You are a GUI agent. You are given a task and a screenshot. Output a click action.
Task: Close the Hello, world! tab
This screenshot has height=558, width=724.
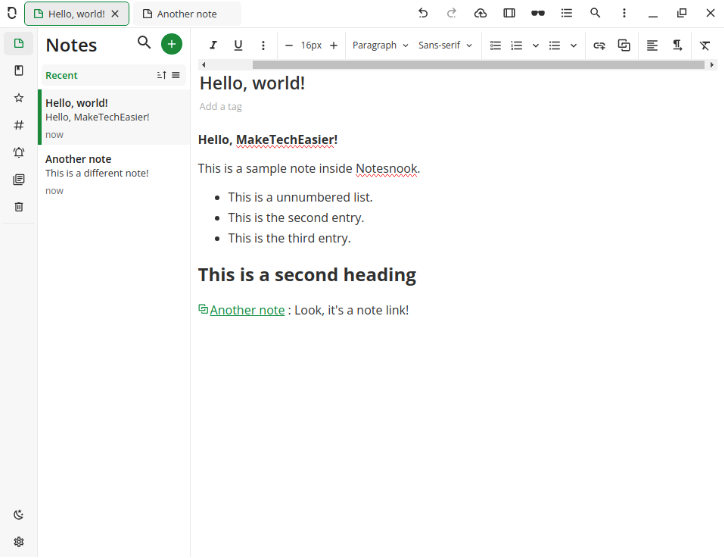[115, 14]
